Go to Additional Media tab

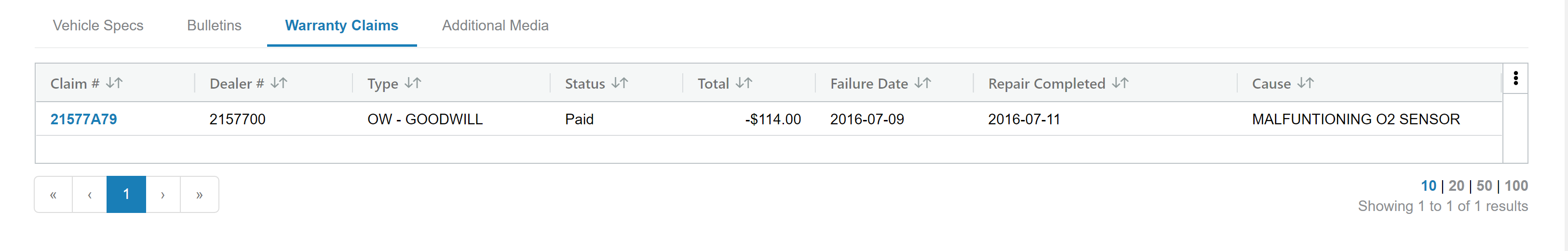pos(495,26)
